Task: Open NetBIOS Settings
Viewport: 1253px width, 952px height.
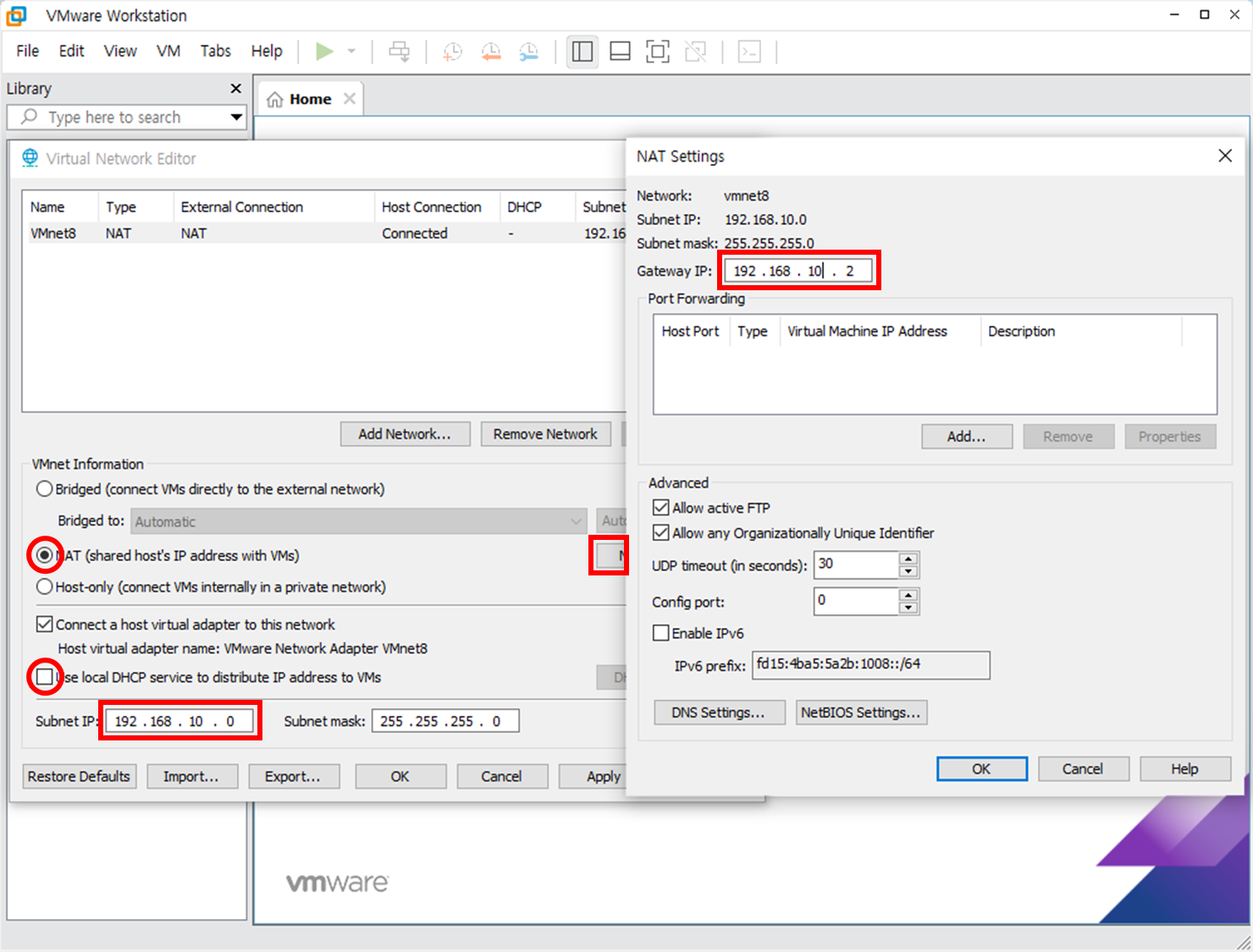Action: [861, 713]
